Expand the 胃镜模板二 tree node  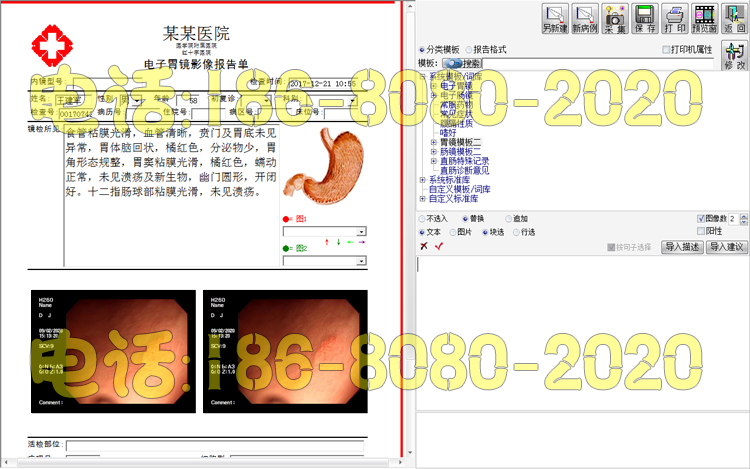tap(433, 142)
